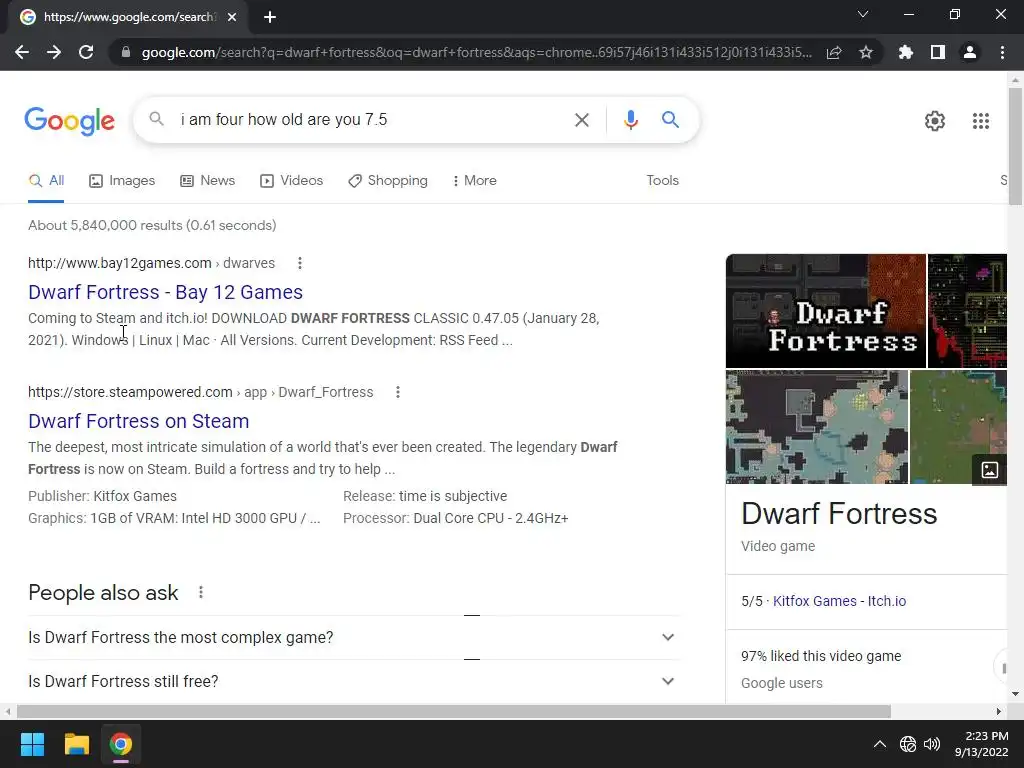Open the network status tray icon
The width and height of the screenshot is (1024, 768).
point(908,744)
